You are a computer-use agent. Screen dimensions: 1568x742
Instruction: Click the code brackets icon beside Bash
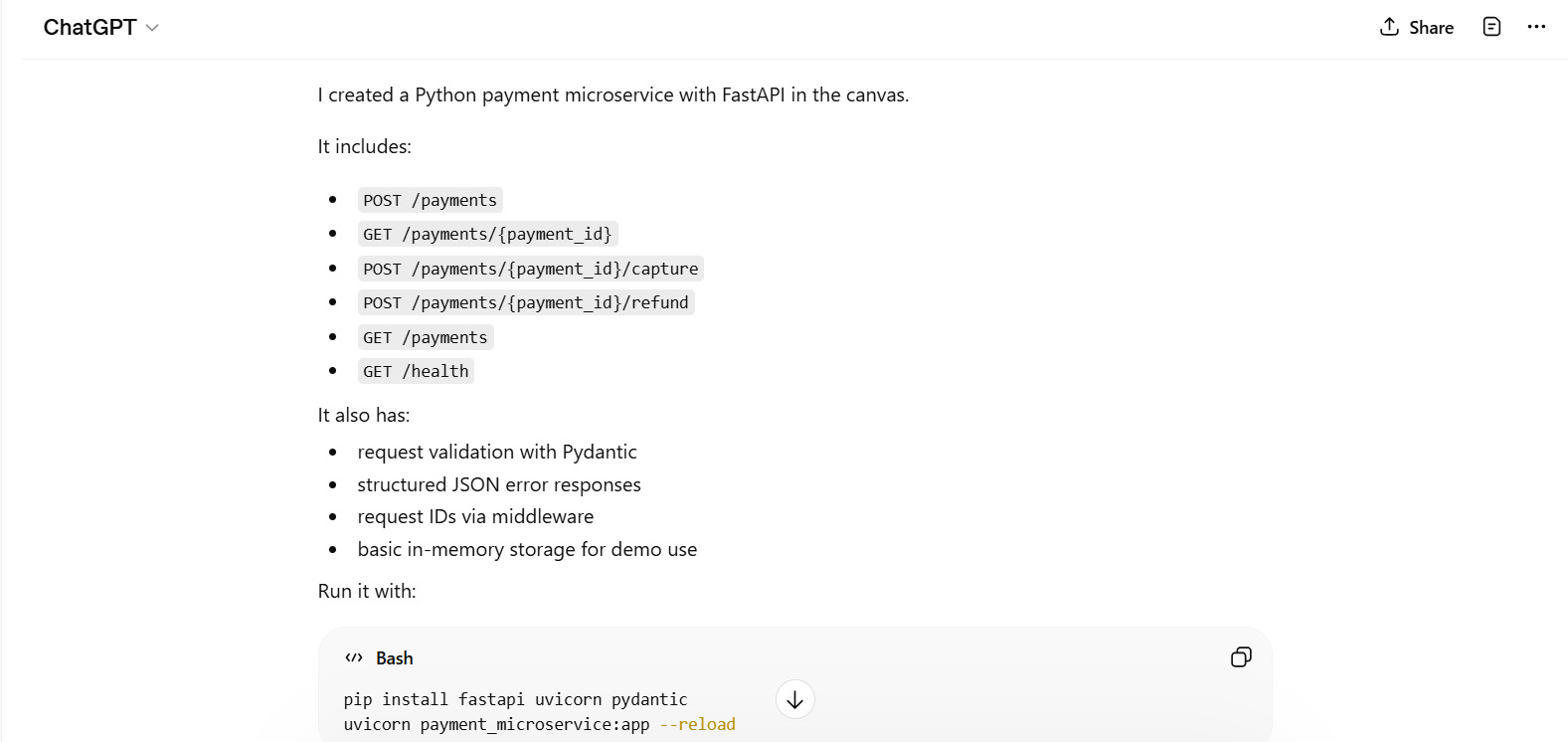pos(354,658)
